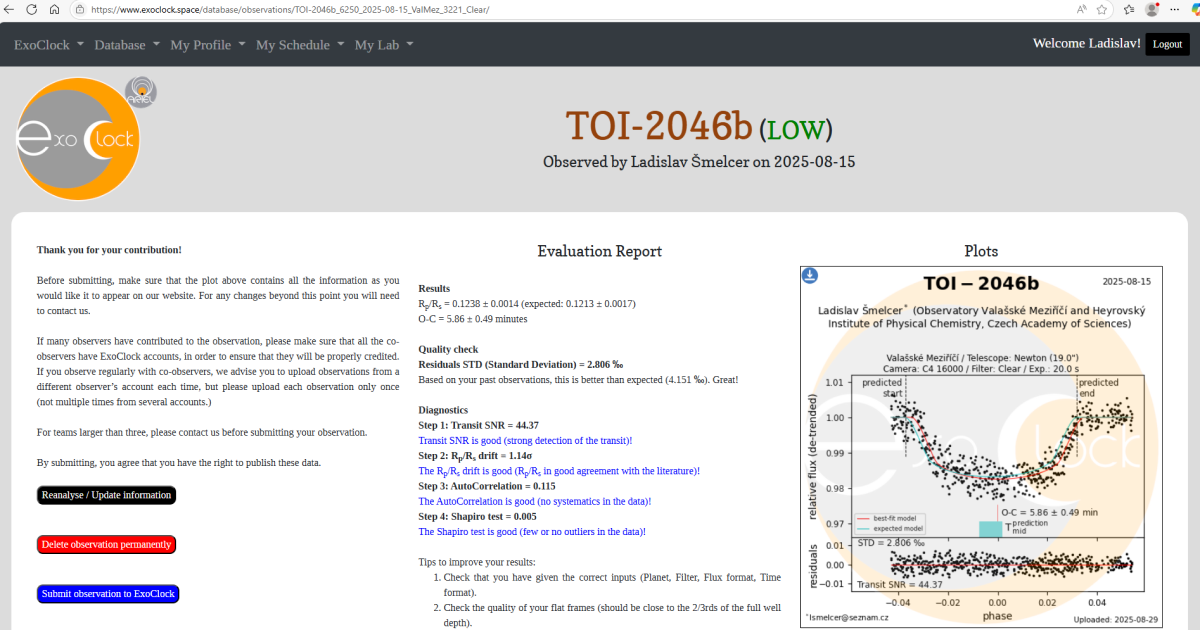Open browser settings and more menu
This screenshot has width=1200, height=630.
(x=1178, y=9)
